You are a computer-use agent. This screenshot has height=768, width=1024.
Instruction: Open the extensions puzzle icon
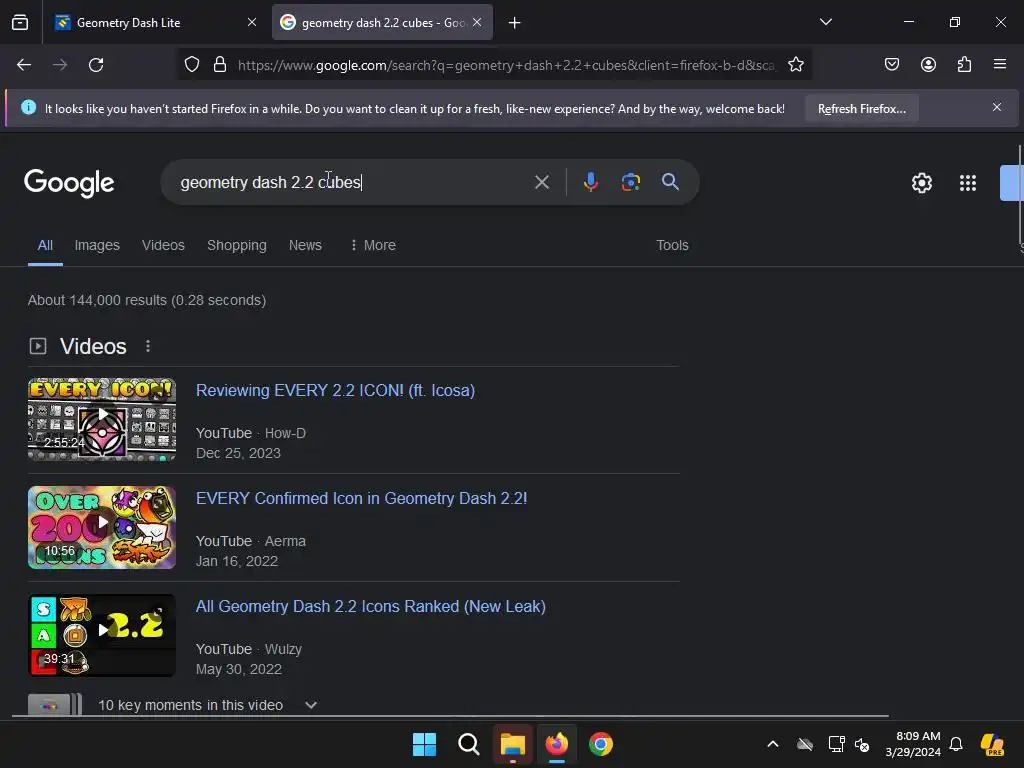964,65
